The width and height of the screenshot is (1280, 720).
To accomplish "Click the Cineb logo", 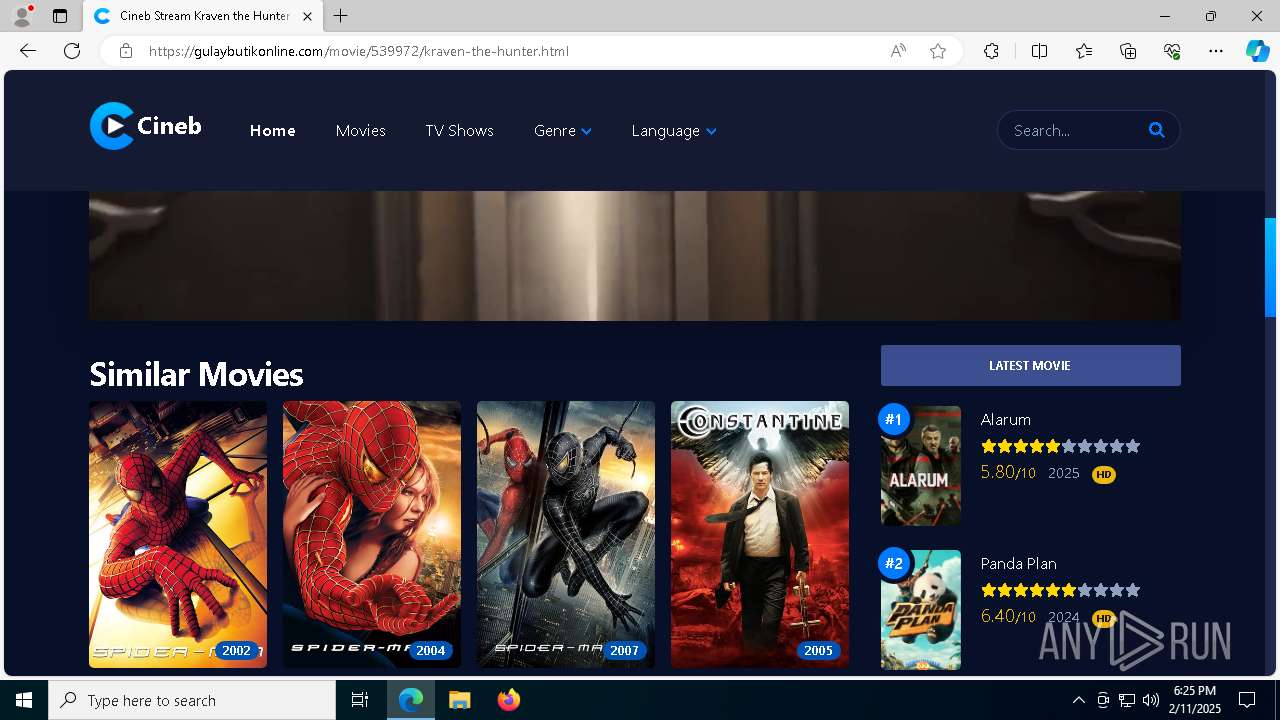I will (146, 126).
